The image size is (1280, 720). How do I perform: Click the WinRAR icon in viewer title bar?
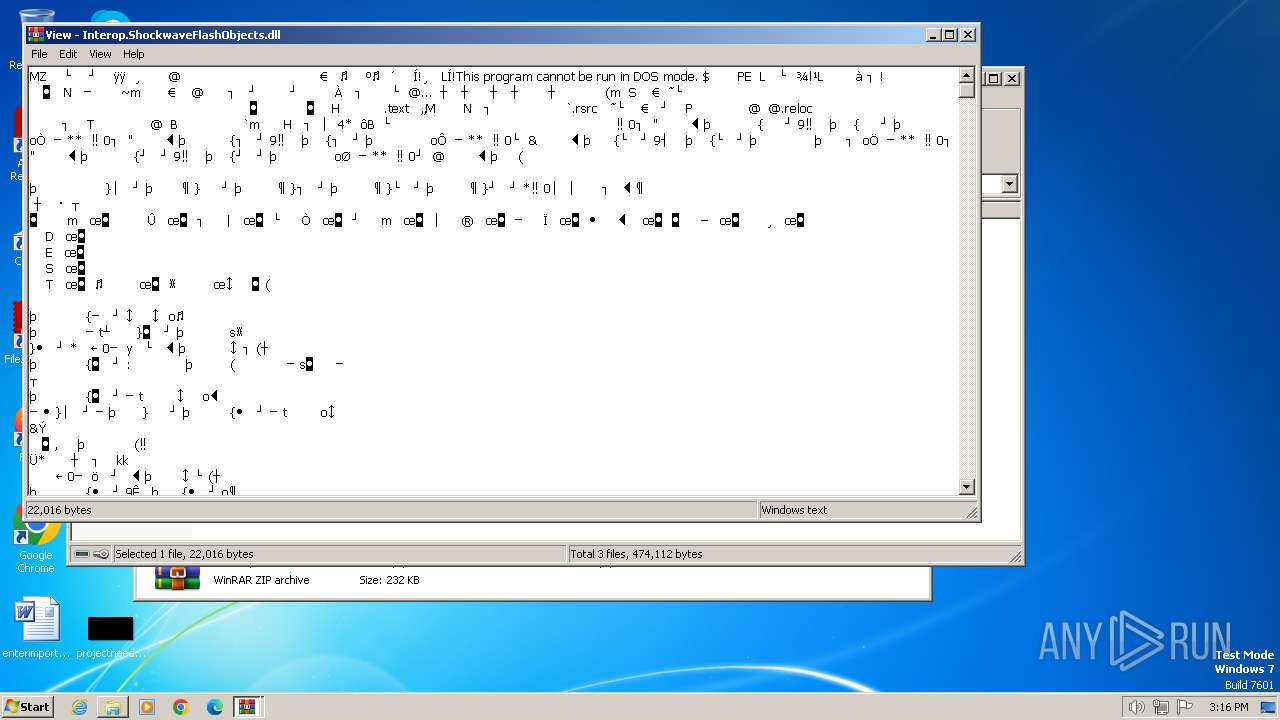coord(35,34)
